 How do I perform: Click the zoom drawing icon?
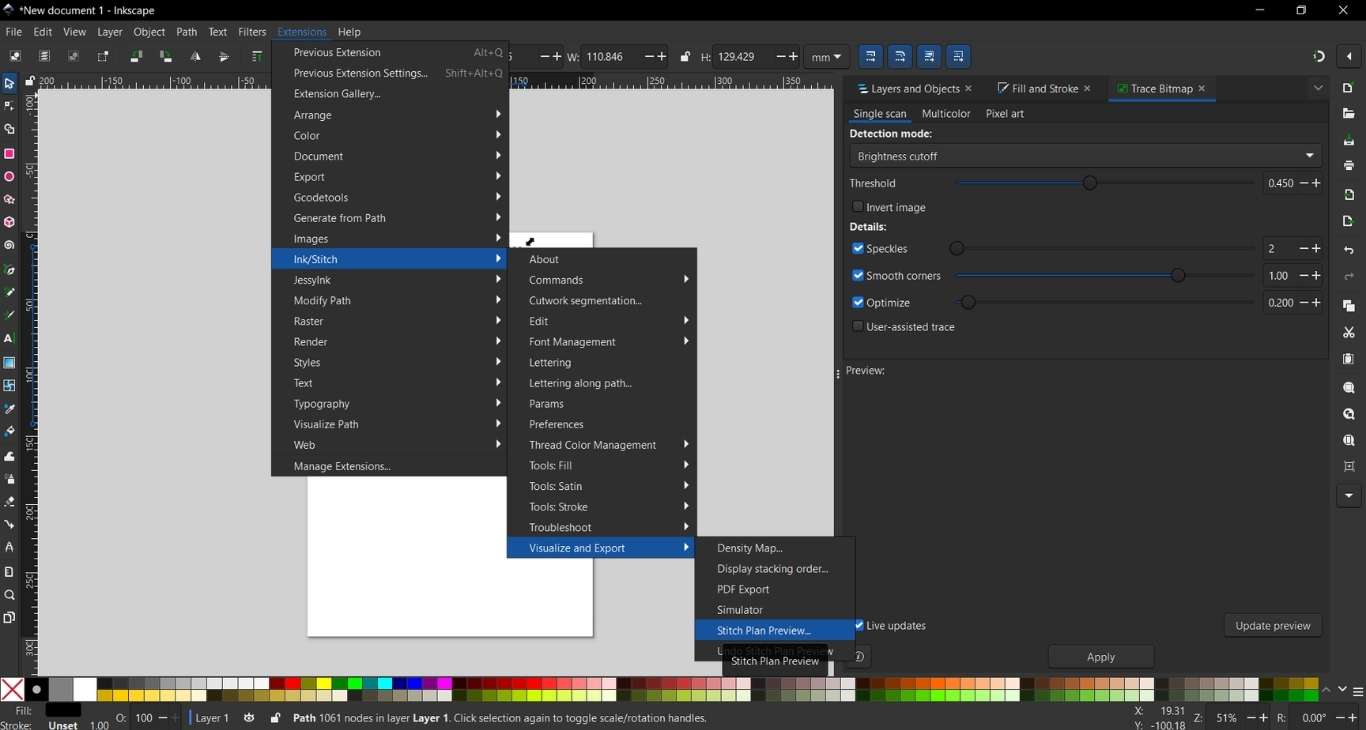(1349, 415)
